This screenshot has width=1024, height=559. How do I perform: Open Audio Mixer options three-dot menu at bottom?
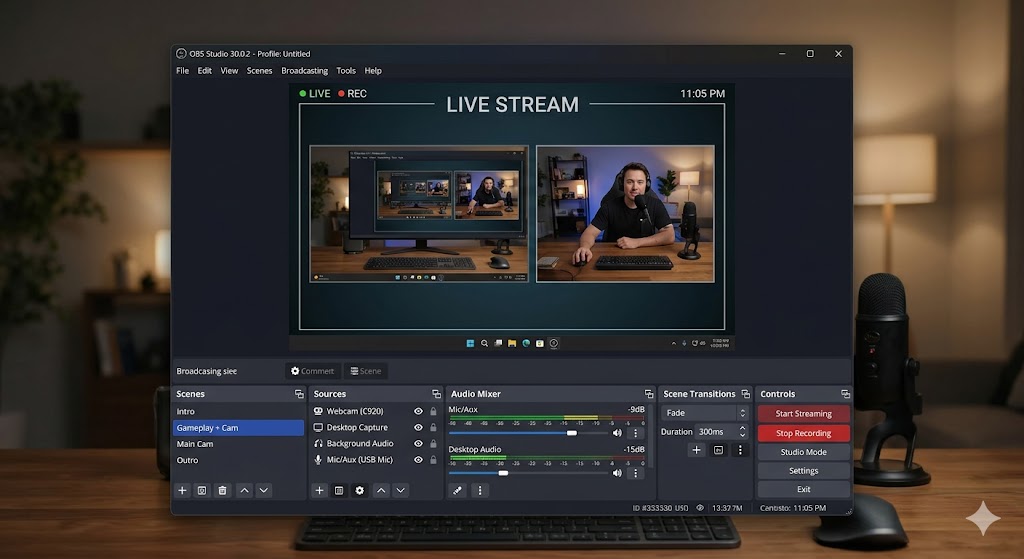(x=480, y=490)
